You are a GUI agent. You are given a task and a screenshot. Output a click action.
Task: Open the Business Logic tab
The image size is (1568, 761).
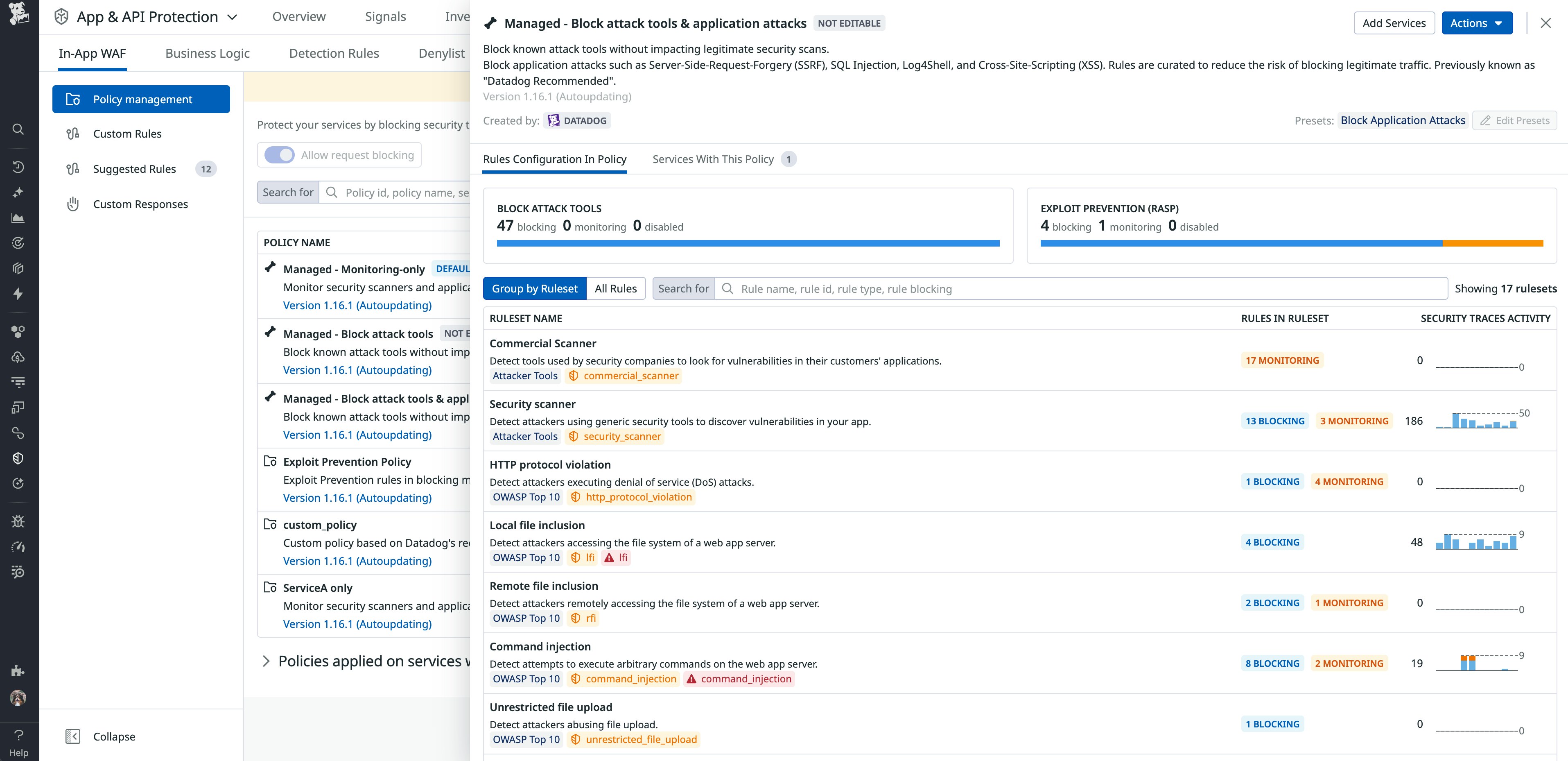208,53
